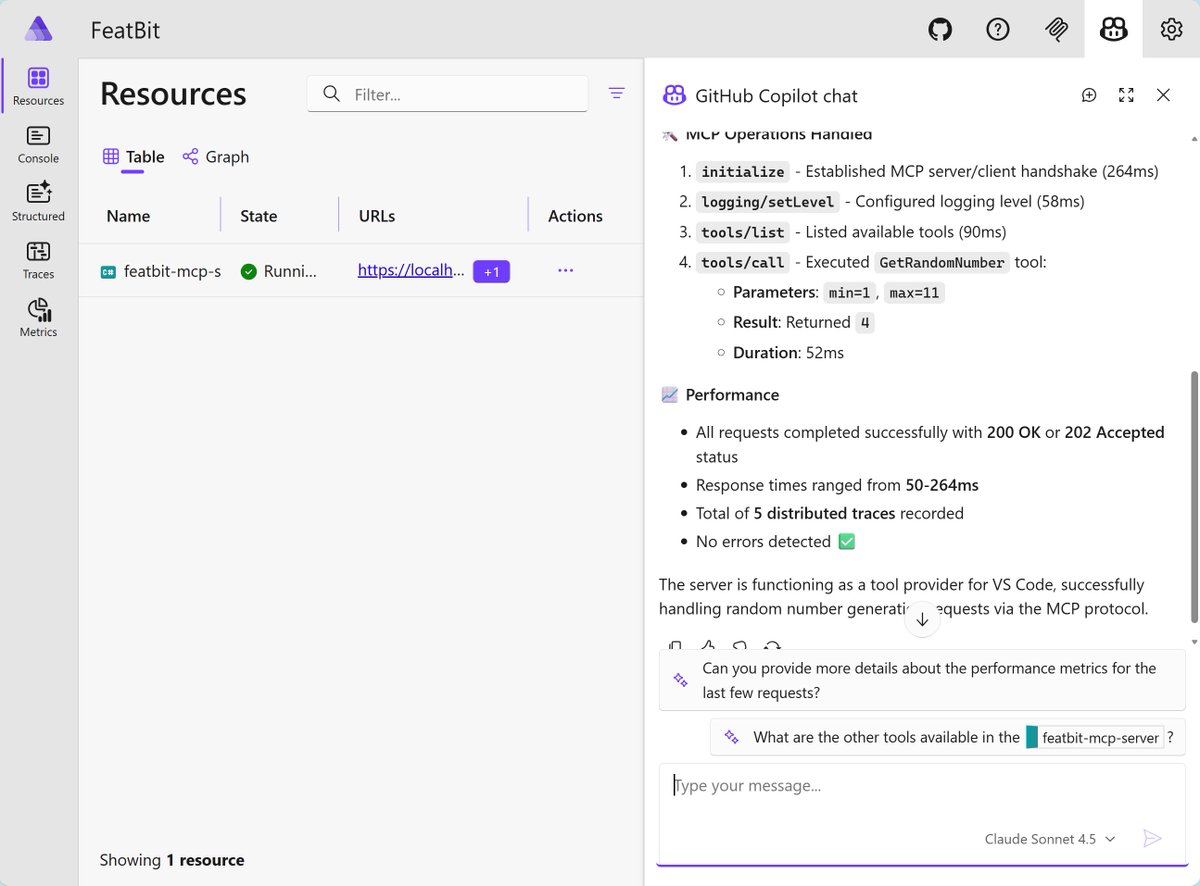Viewport: 1200px width, 886px height.
Task: Show additional URLs with the +1 badge
Action: pos(492,271)
